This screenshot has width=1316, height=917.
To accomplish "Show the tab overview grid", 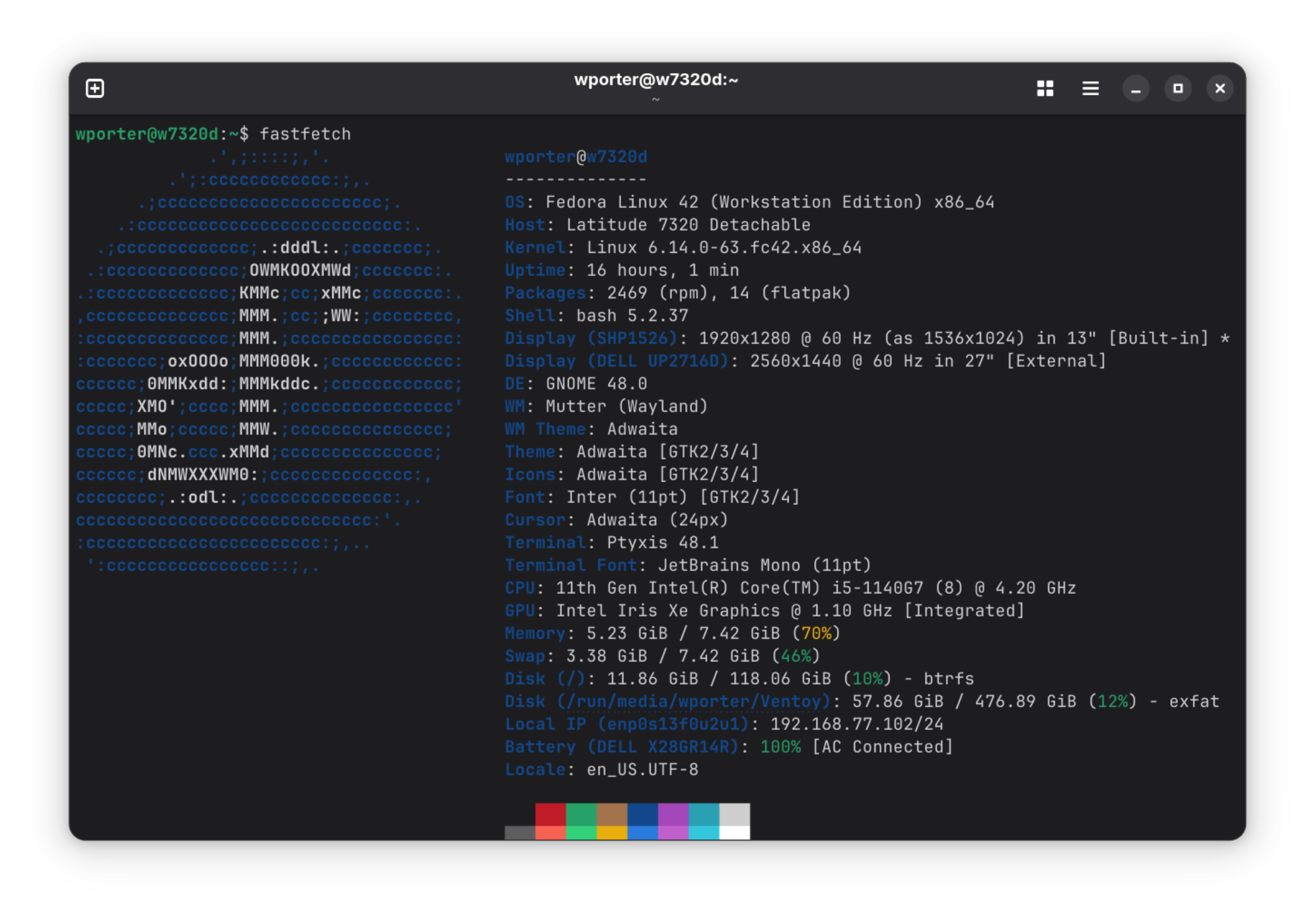I will coord(1045,88).
